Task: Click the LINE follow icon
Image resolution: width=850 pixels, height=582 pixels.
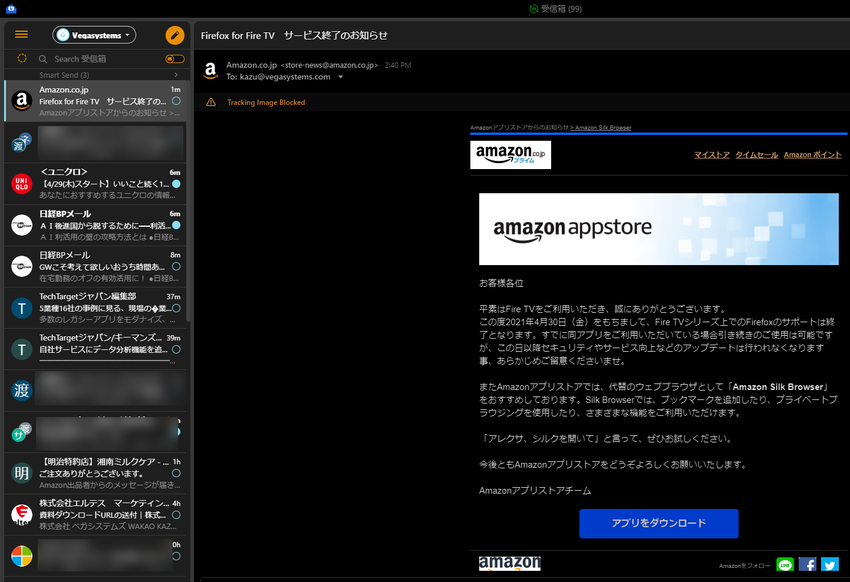Action: [785, 565]
